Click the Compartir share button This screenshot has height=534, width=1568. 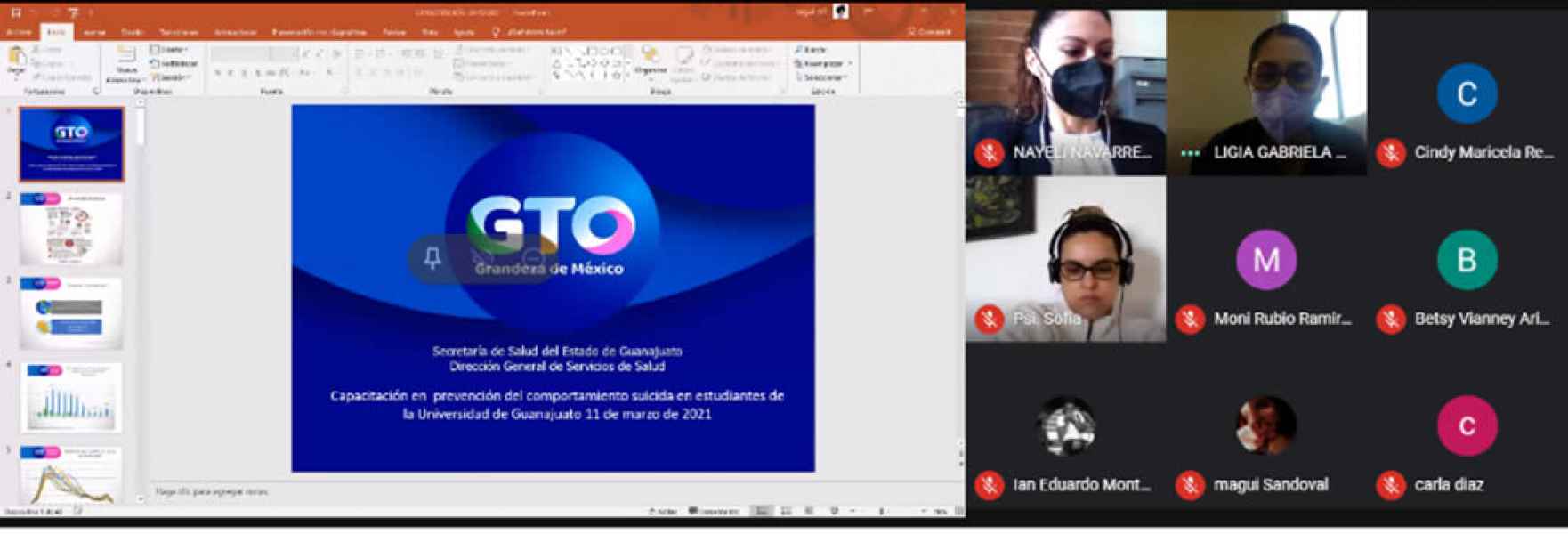coord(930,32)
